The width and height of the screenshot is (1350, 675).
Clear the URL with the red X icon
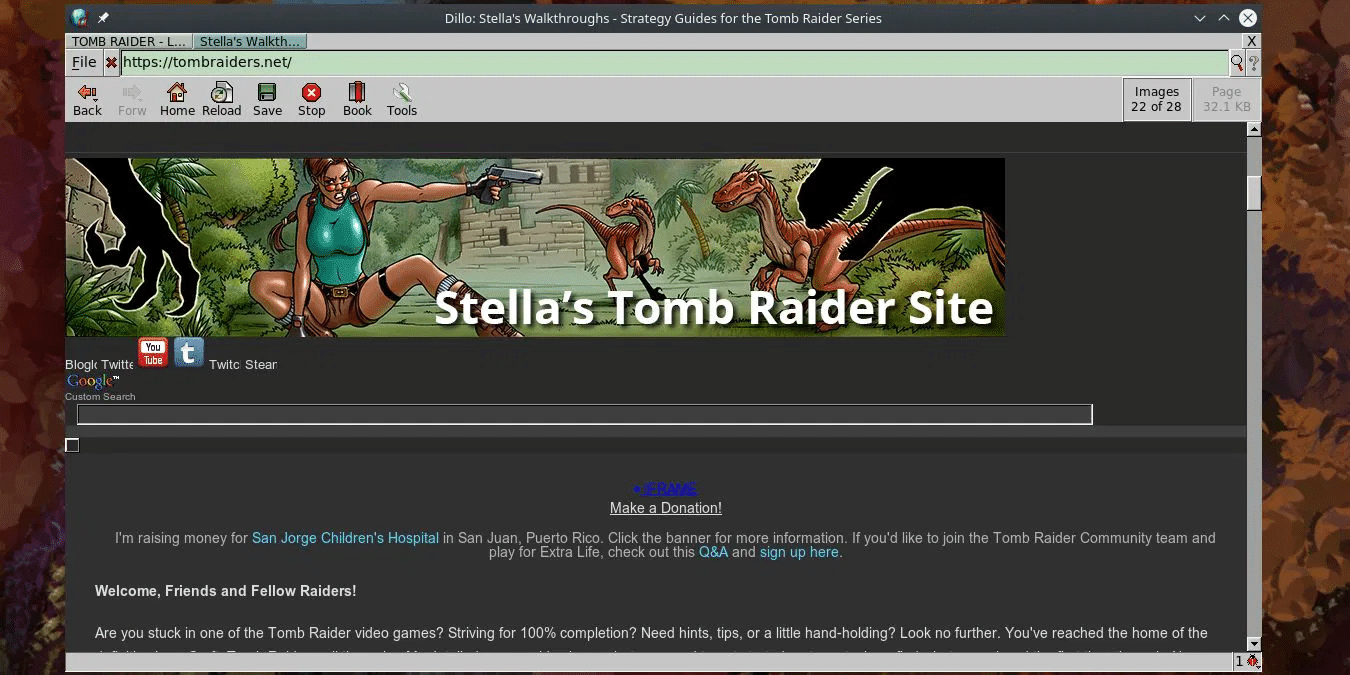[x=111, y=62]
